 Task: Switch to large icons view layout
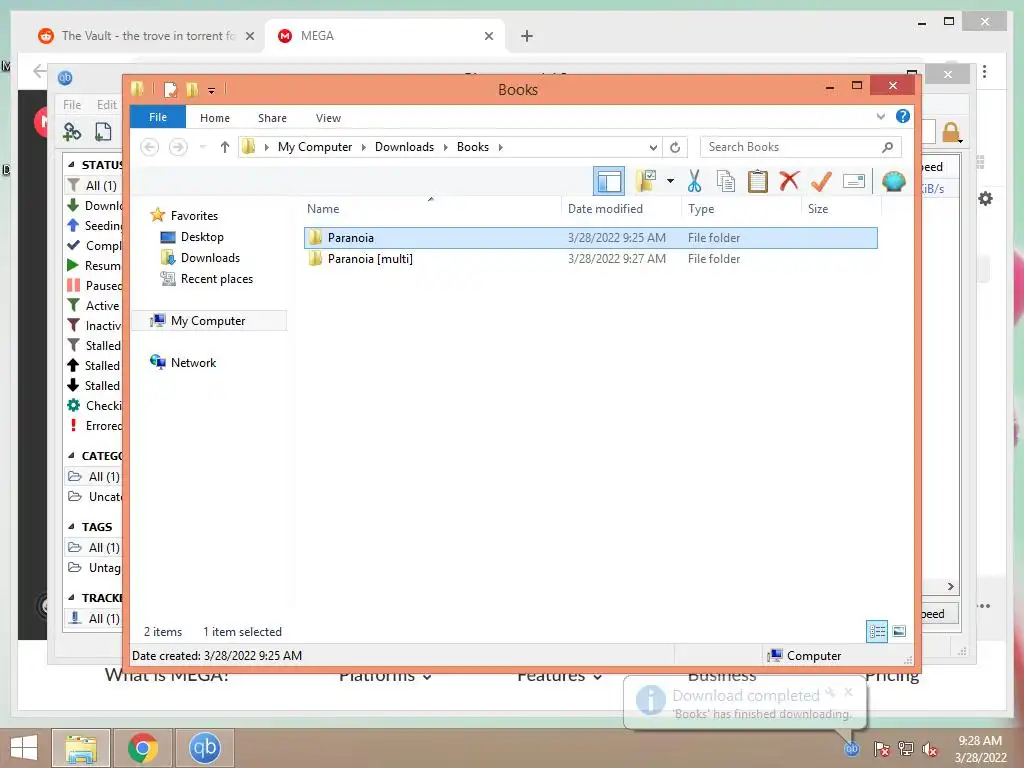899,632
